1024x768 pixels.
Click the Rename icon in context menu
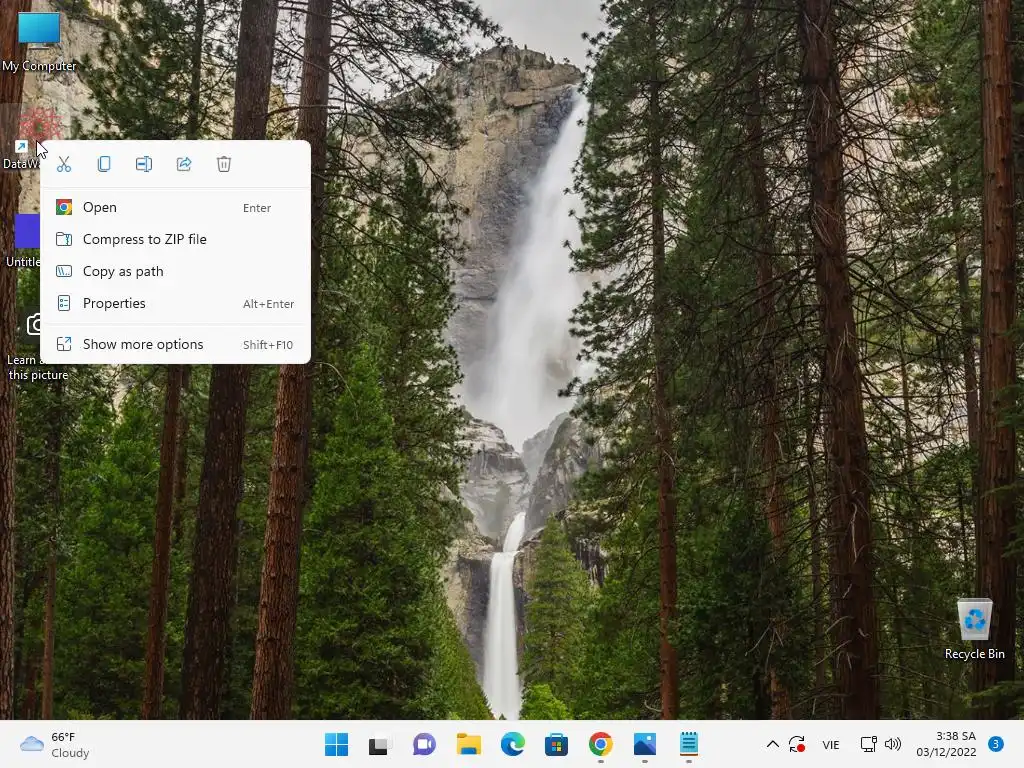(x=144, y=164)
